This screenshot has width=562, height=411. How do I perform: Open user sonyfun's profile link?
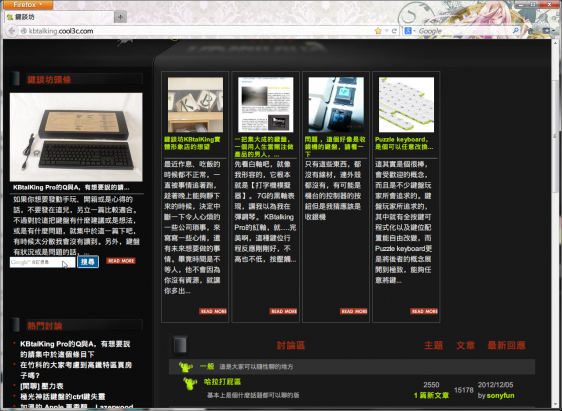click(x=500, y=396)
